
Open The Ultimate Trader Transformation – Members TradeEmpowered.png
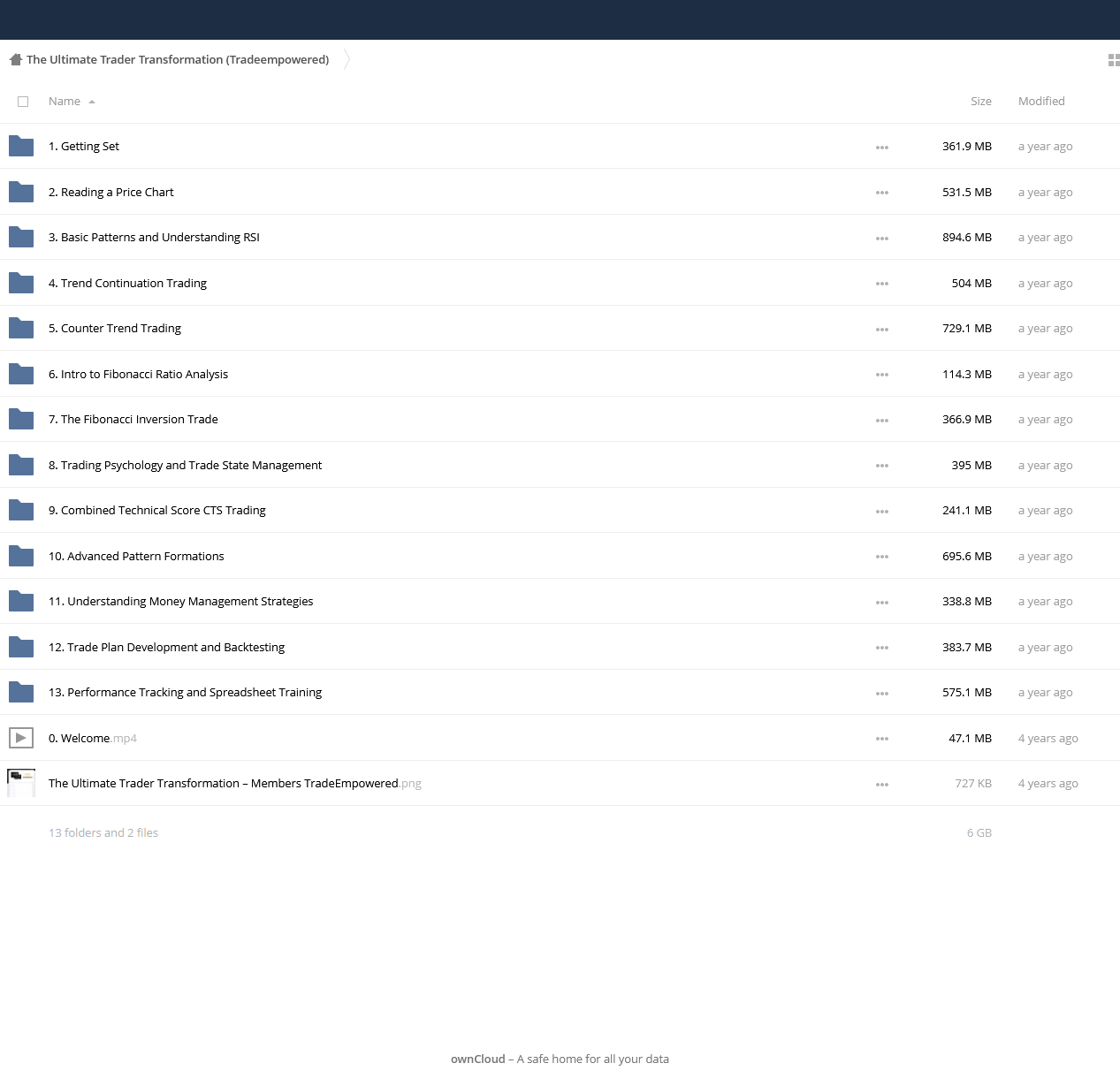[x=235, y=784]
